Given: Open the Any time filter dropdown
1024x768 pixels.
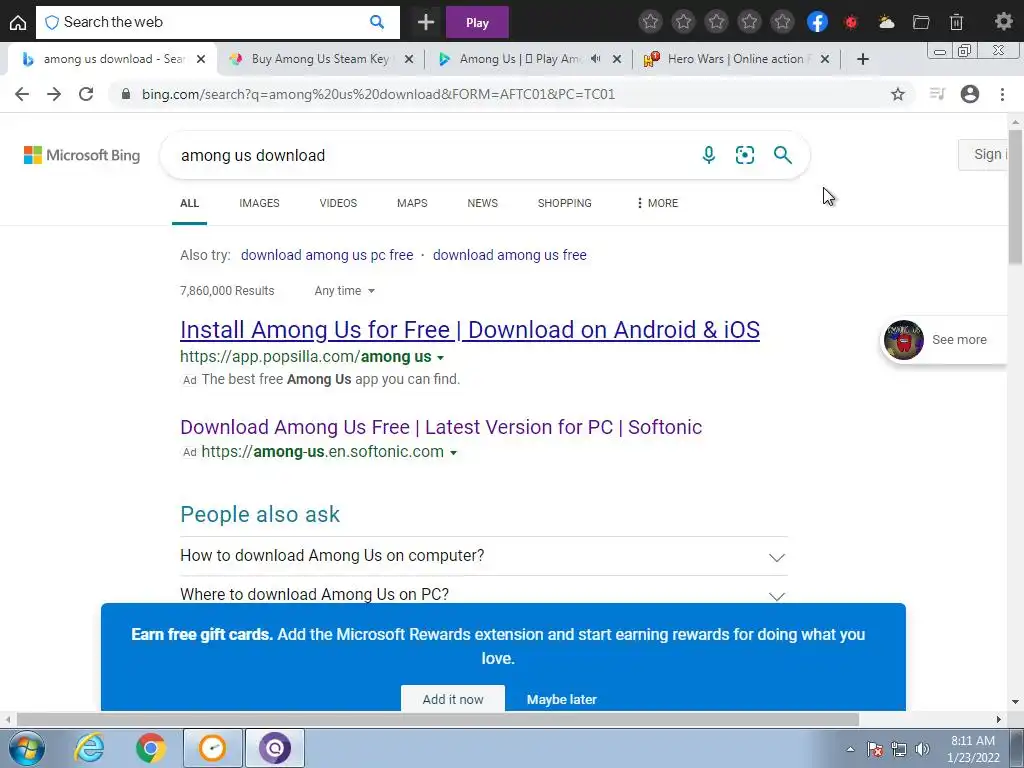Looking at the screenshot, I should pos(345,291).
